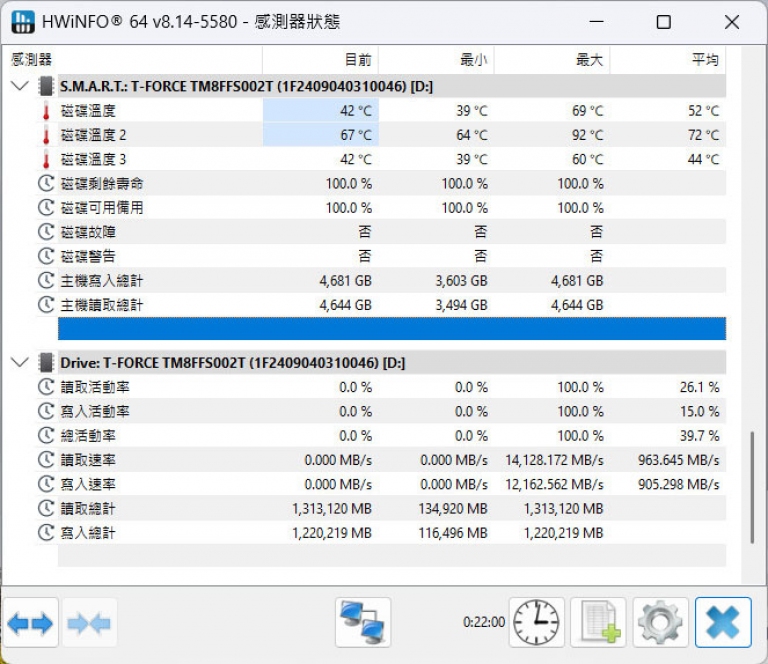Click the clock icon beside 總活動率
This screenshot has height=664, width=768.
[46, 436]
